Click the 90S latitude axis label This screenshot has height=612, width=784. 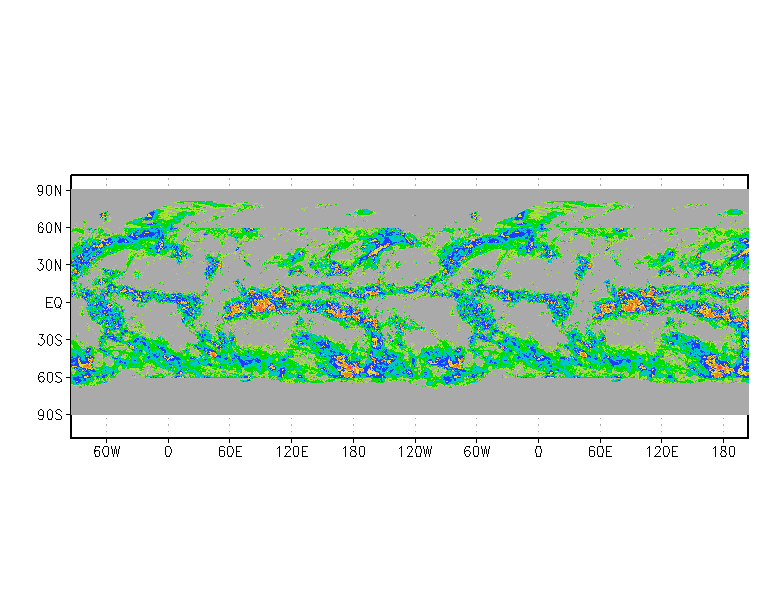(52, 415)
